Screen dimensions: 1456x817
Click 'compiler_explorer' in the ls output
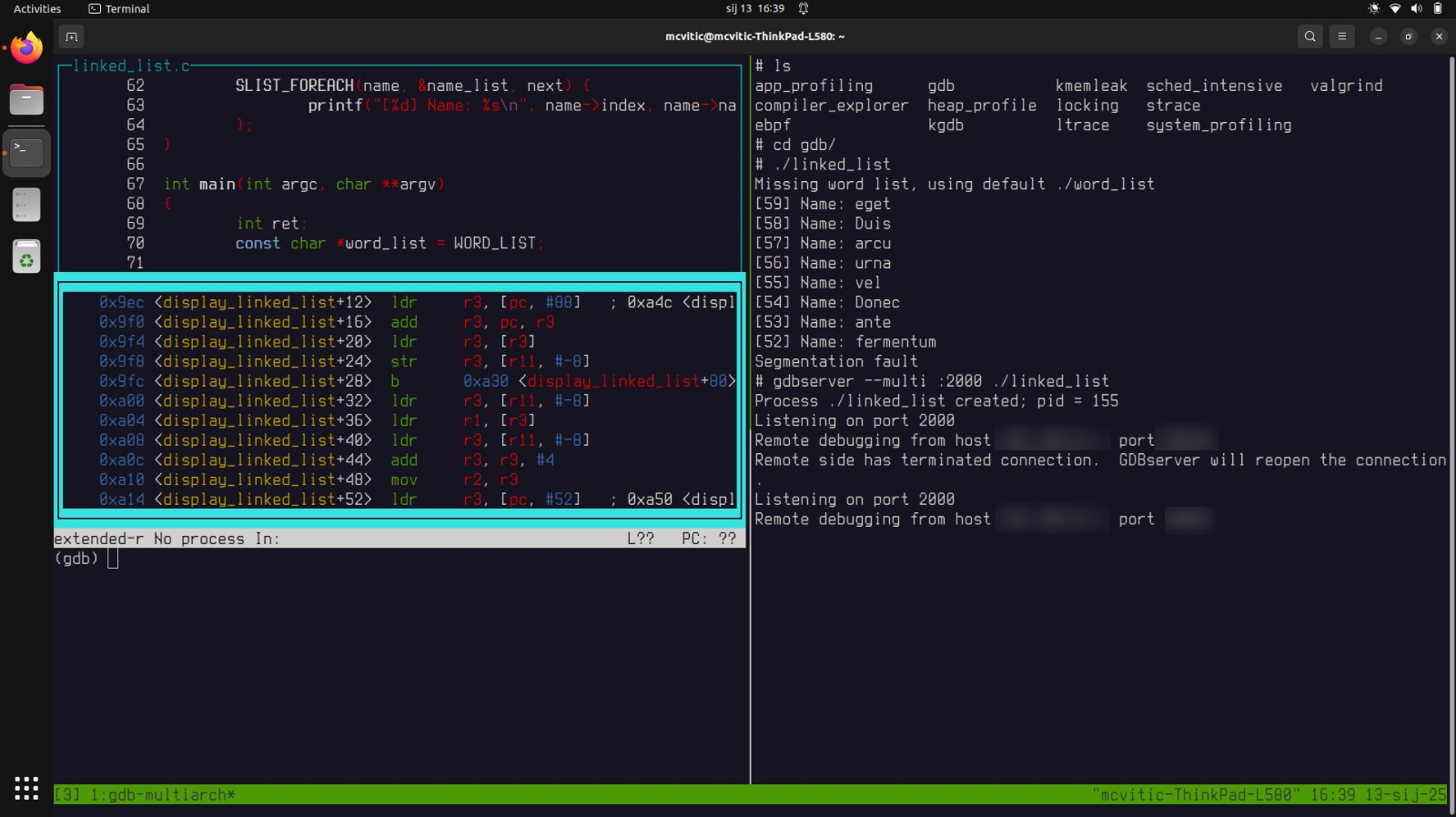point(832,106)
